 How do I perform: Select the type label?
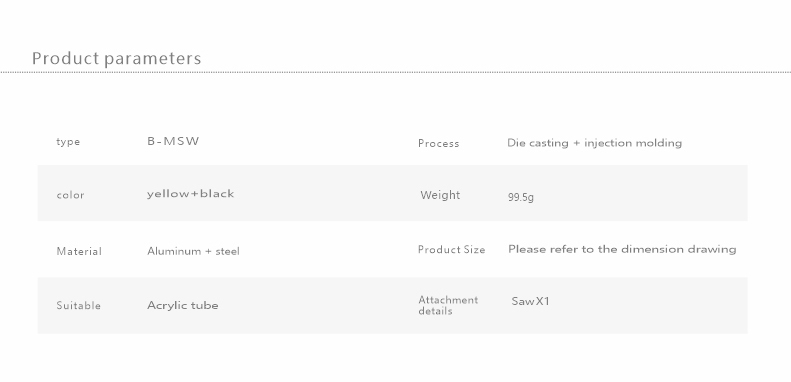click(x=68, y=142)
